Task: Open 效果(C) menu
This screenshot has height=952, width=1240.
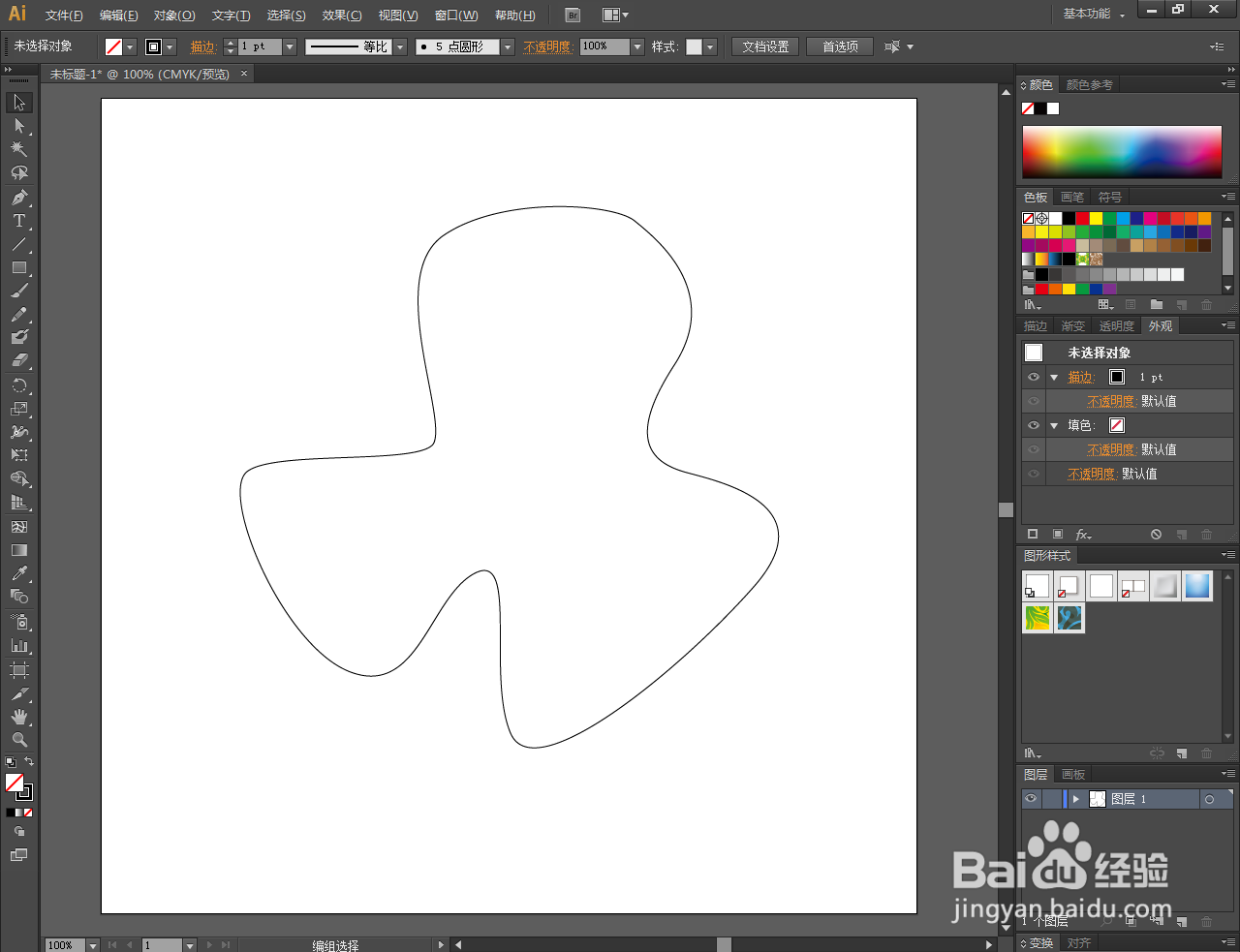Action: coord(342,15)
